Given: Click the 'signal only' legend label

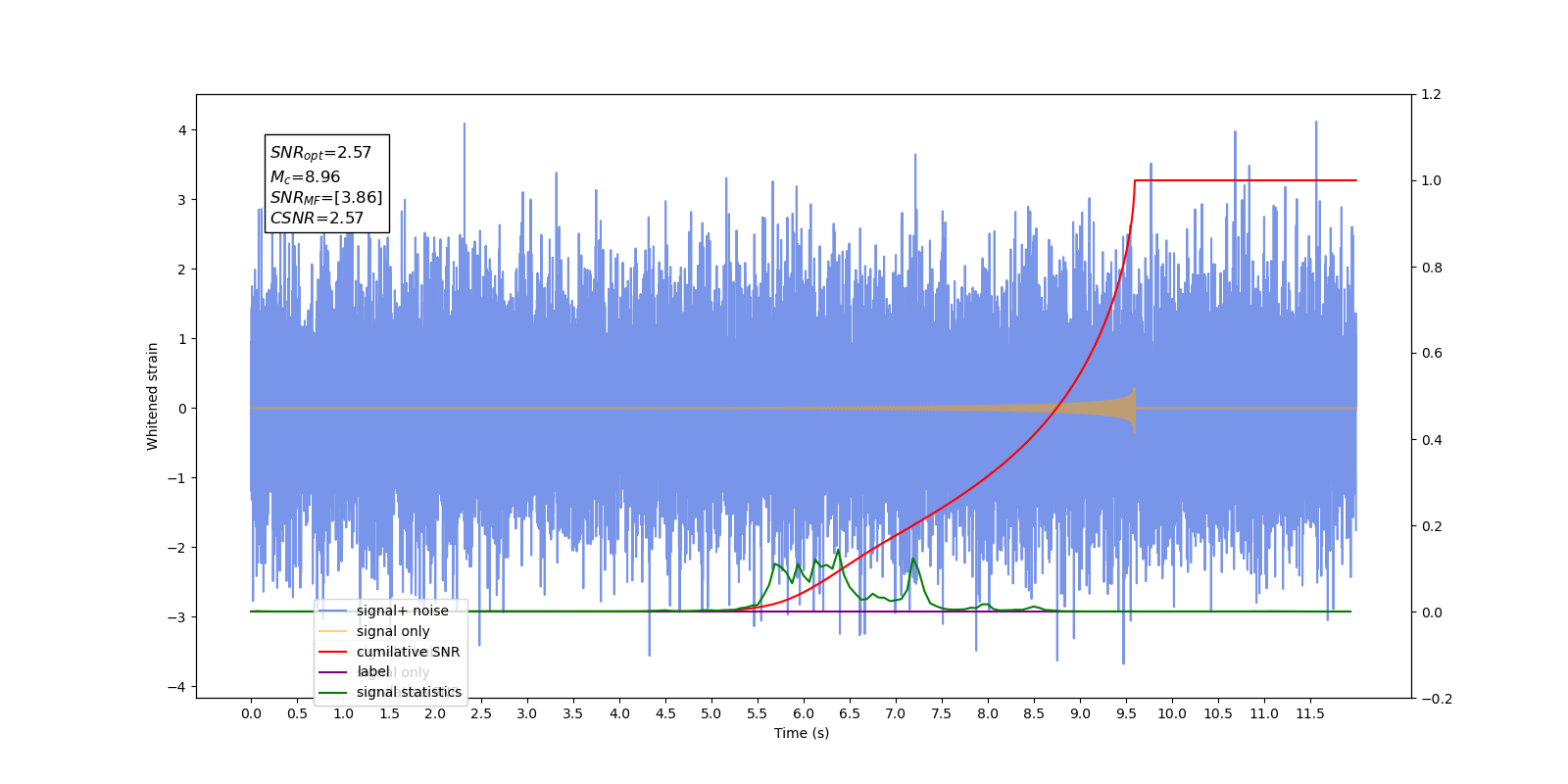Looking at the screenshot, I should [393, 631].
